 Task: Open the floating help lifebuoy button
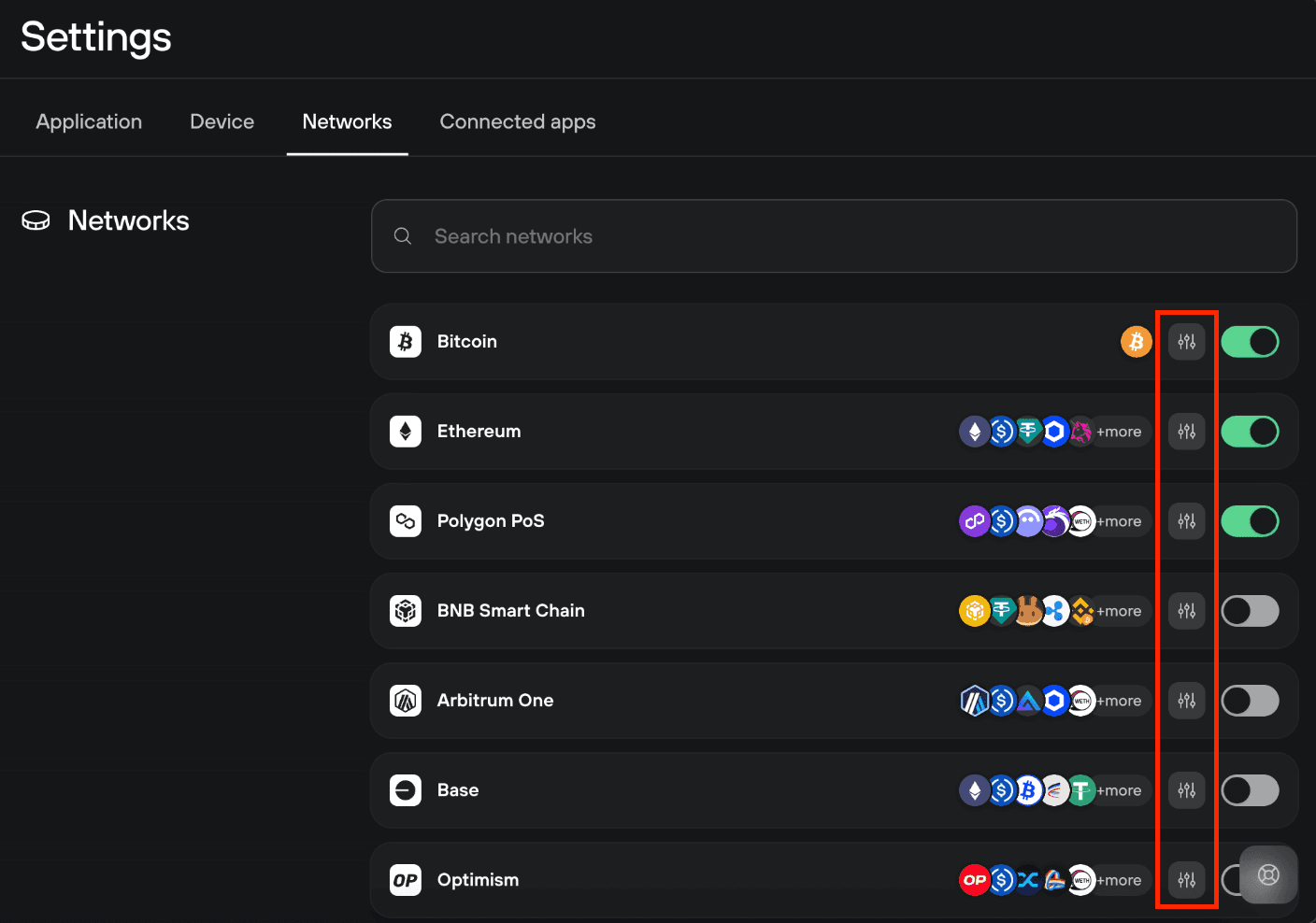point(1268,874)
